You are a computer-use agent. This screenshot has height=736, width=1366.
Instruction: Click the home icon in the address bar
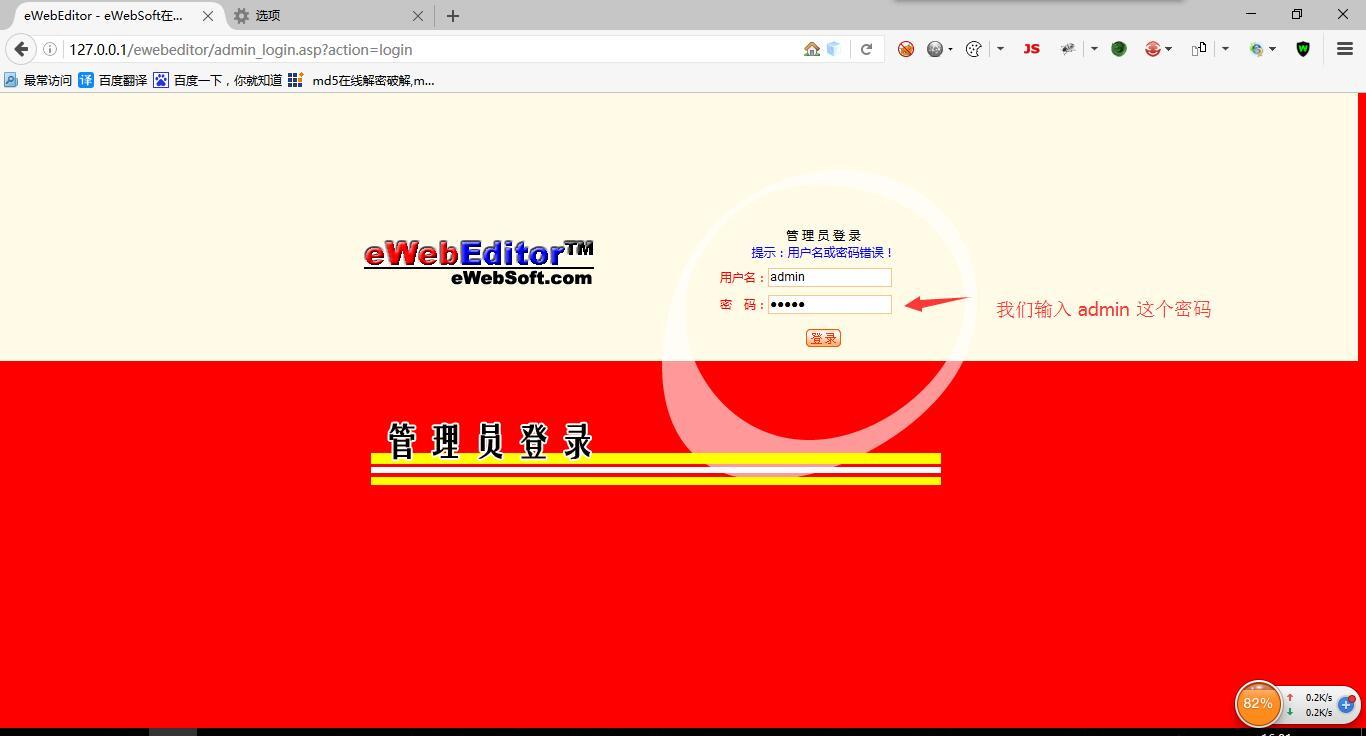coord(812,49)
